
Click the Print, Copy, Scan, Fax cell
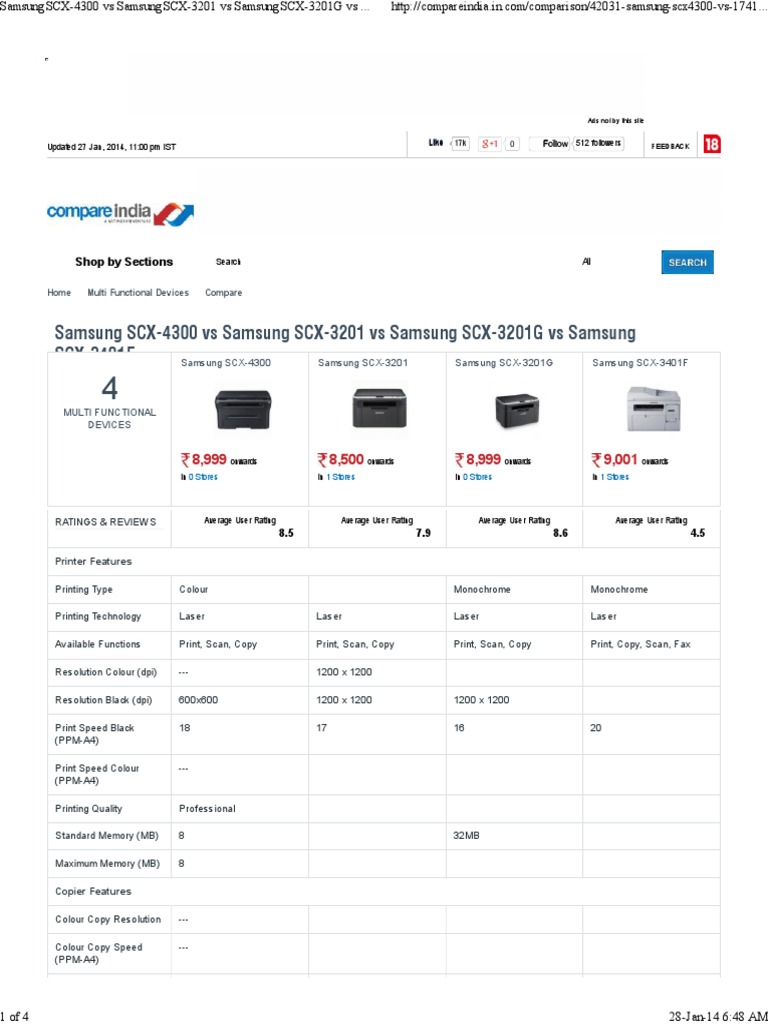pyautogui.click(x=640, y=645)
